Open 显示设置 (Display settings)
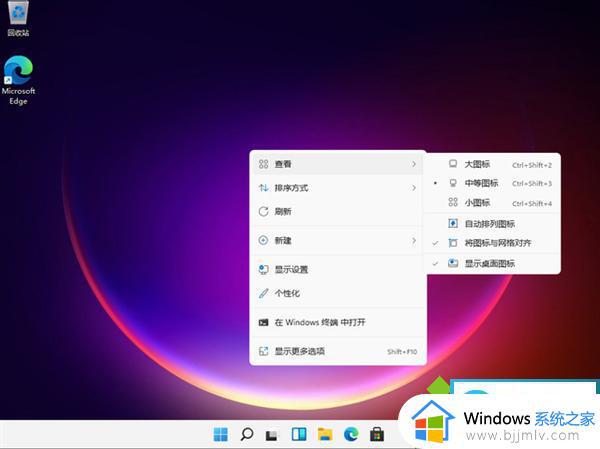 [x=338, y=269]
